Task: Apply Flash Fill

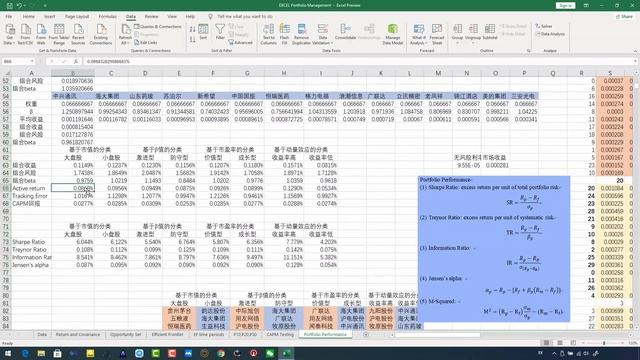Action: click(x=284, y=34)
